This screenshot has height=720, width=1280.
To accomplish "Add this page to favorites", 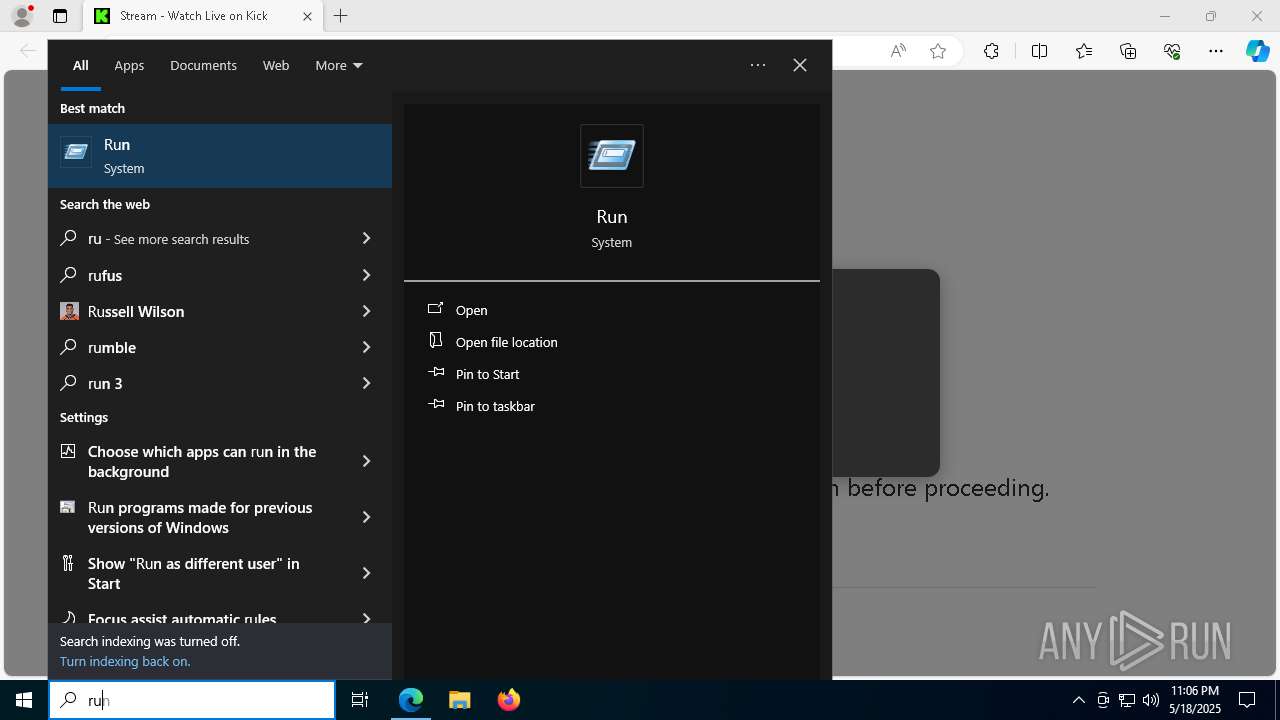I will [x=938, y=51].
